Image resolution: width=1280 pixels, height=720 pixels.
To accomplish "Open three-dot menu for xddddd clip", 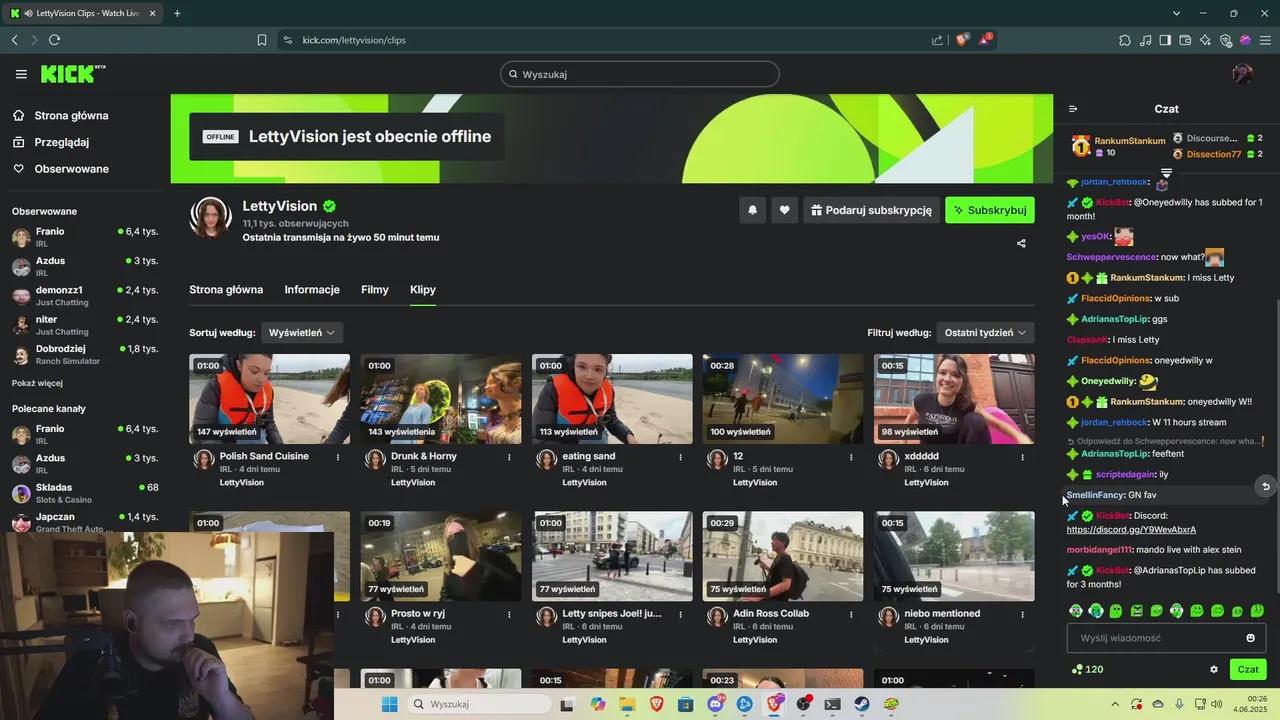I will pos(1022,457).
